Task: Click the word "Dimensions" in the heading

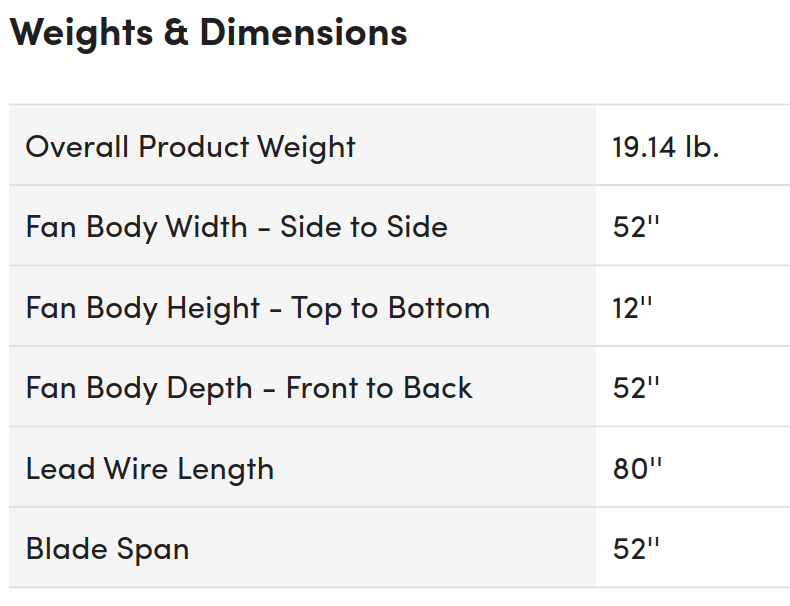Action: [304, 32]
